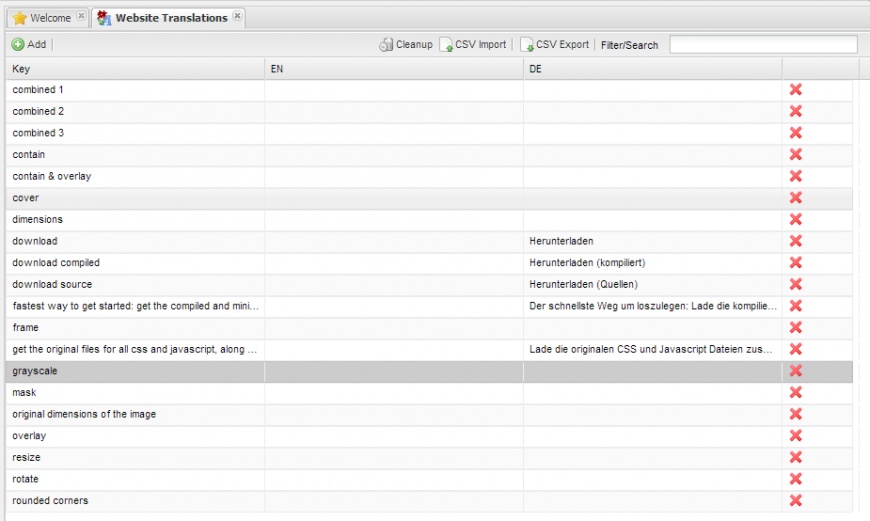Delete the 'rounded corners' row

coord(796,501)
